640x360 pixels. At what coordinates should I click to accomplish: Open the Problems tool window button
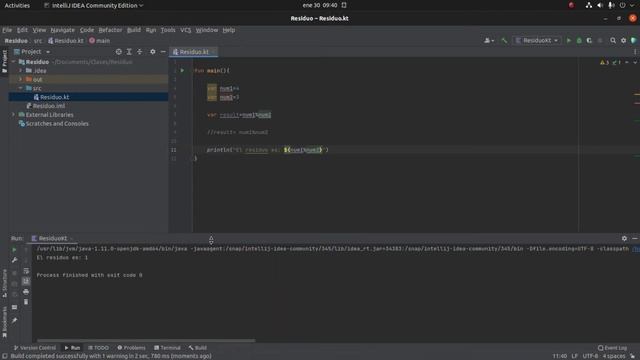[x=131, y=348]
